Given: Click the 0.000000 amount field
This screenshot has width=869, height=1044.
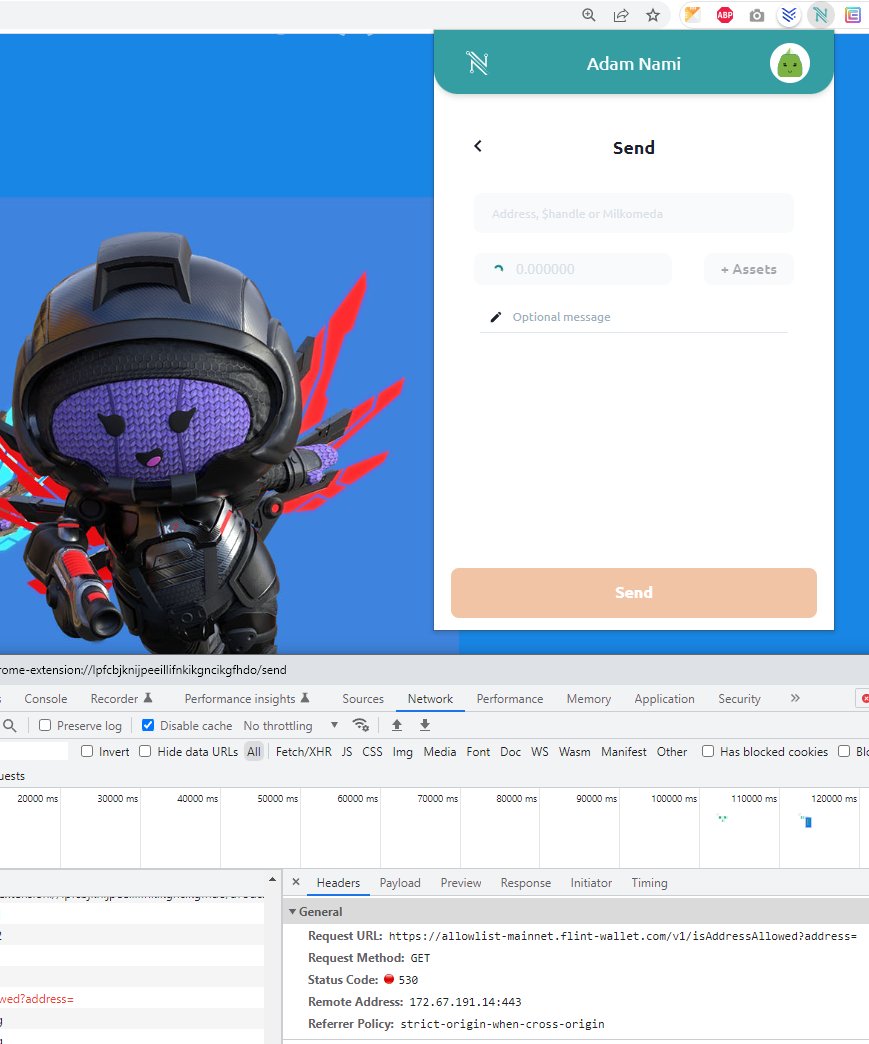Looking at the screenshot, I should pyautogui.click(x=573, y=269).
